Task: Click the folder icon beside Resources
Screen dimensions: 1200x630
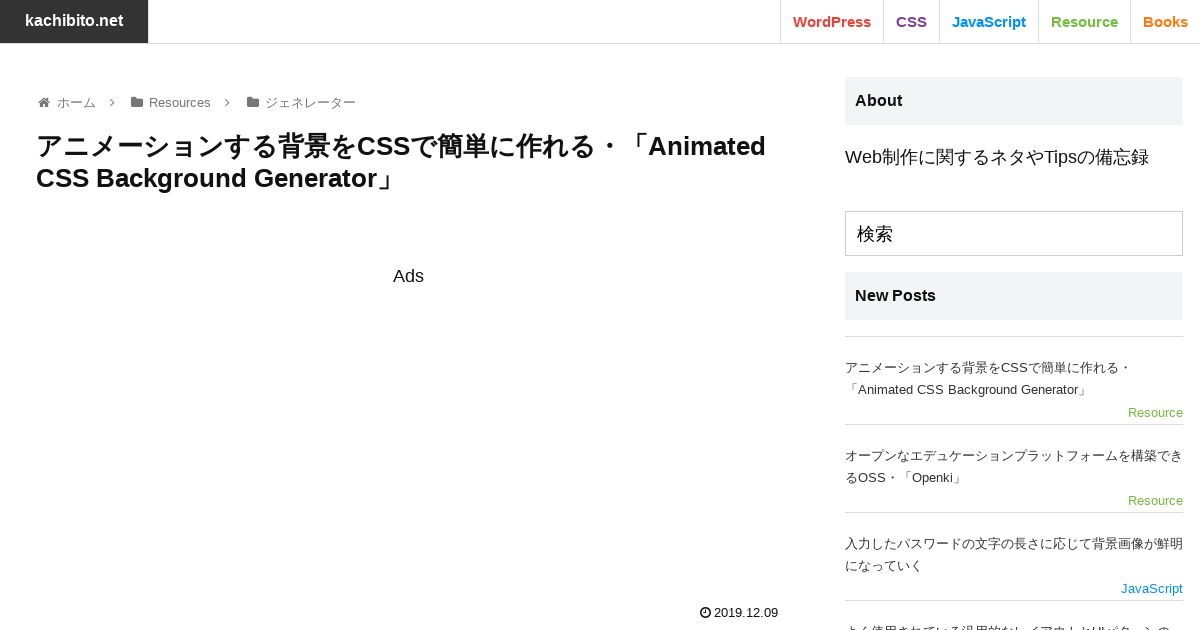Action: point(137,102)
